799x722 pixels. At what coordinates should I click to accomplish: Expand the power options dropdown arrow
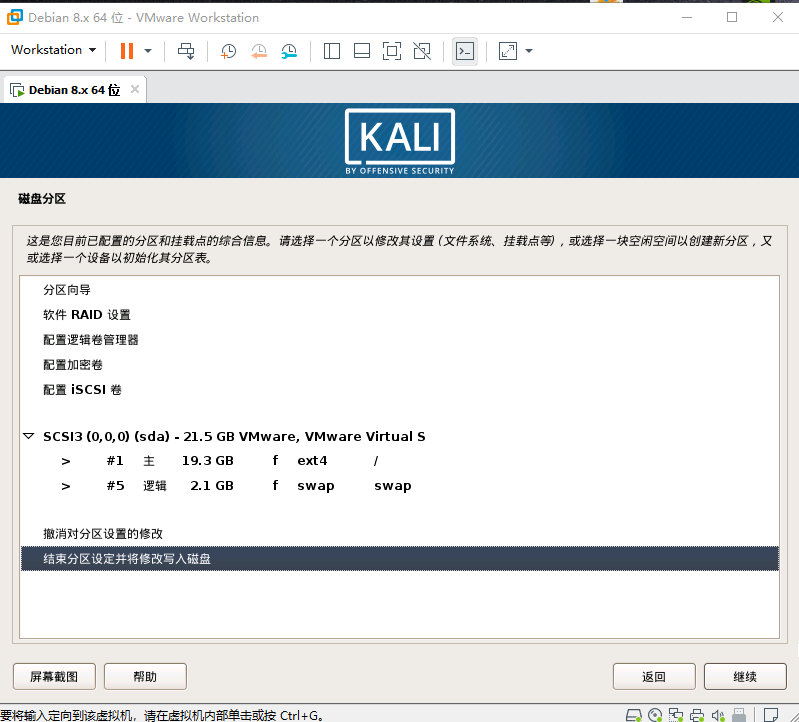pyautogui.click(x=148, y=51)
